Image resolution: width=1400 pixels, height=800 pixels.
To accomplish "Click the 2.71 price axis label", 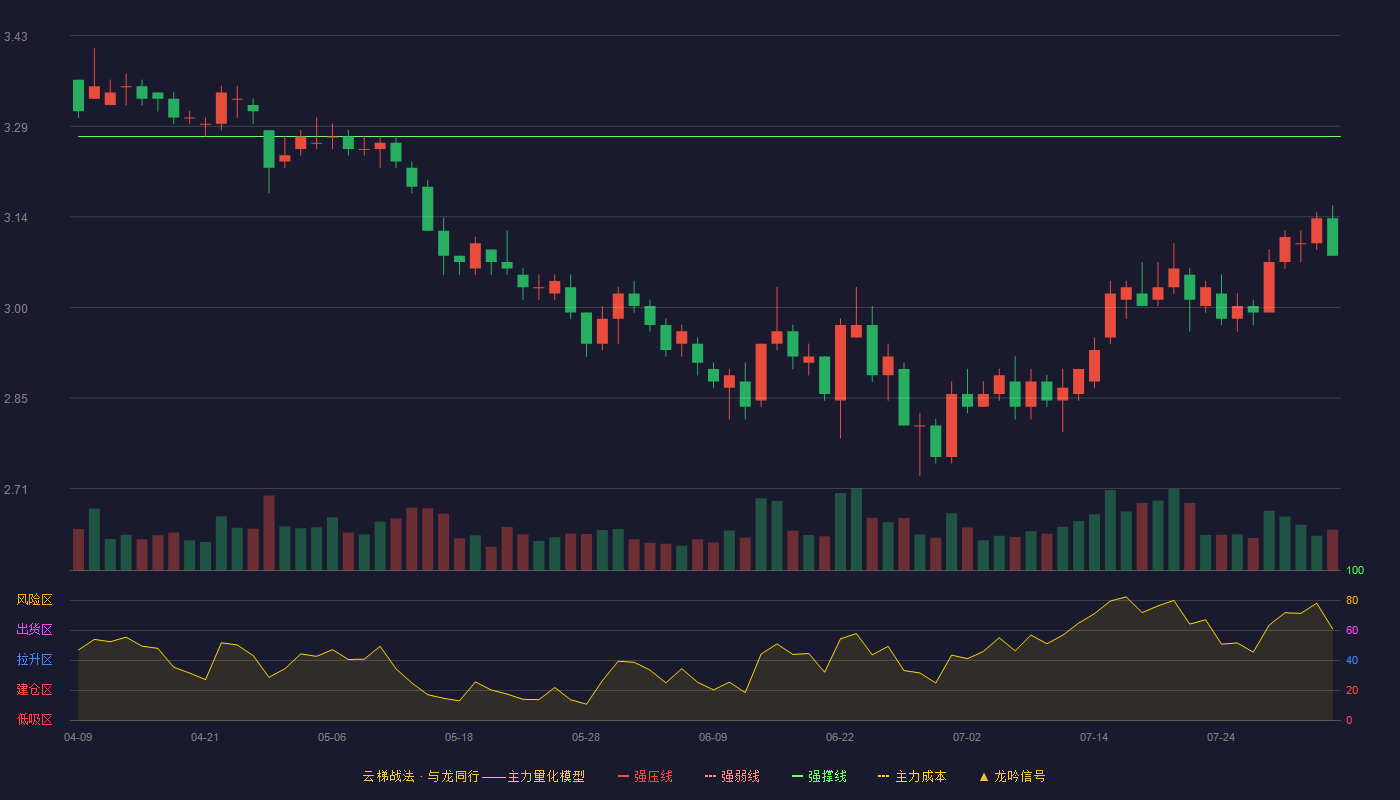I will (x=16, y=490).
